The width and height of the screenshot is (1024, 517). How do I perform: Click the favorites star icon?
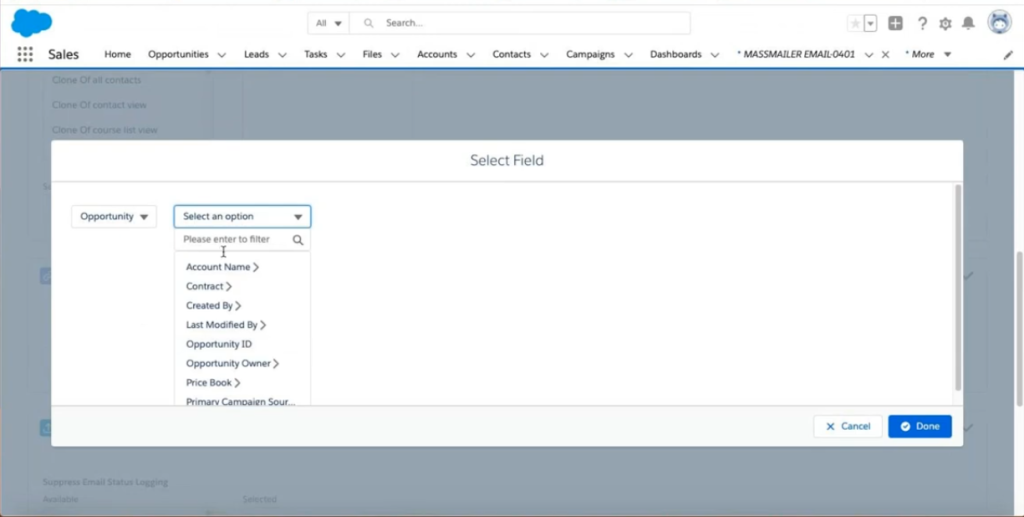coord(855,24)
